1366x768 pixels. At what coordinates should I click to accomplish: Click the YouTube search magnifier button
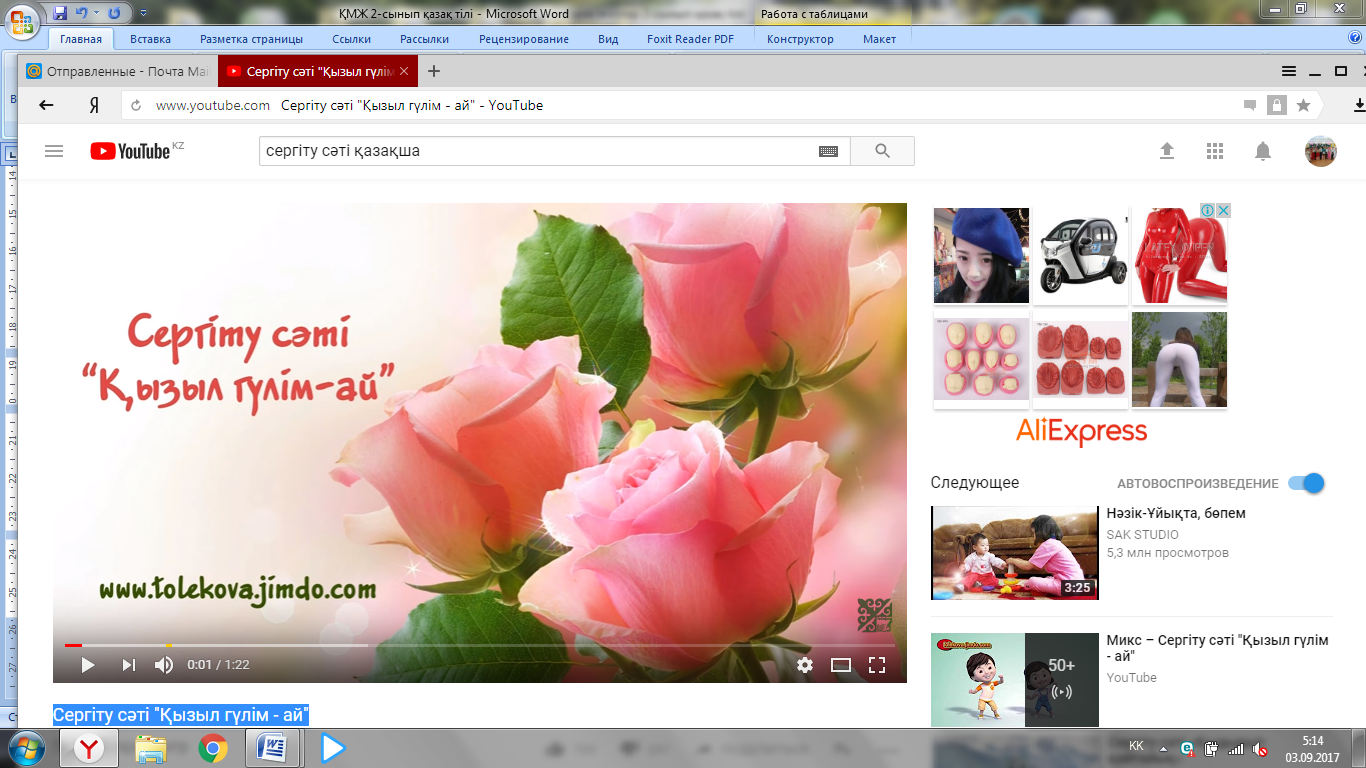[882, 151]
